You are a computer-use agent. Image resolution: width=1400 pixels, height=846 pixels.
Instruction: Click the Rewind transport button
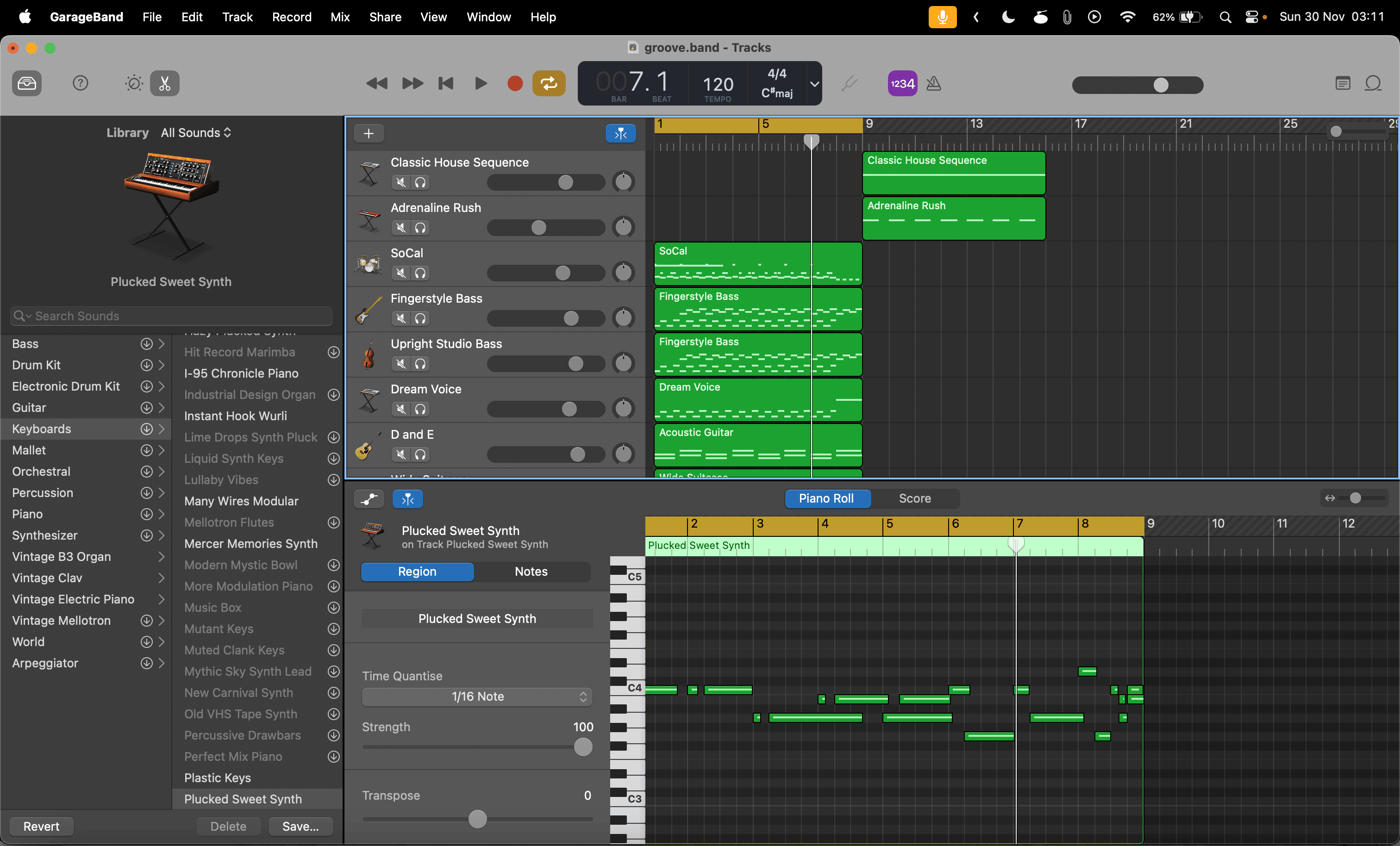(x=376, y=83)
